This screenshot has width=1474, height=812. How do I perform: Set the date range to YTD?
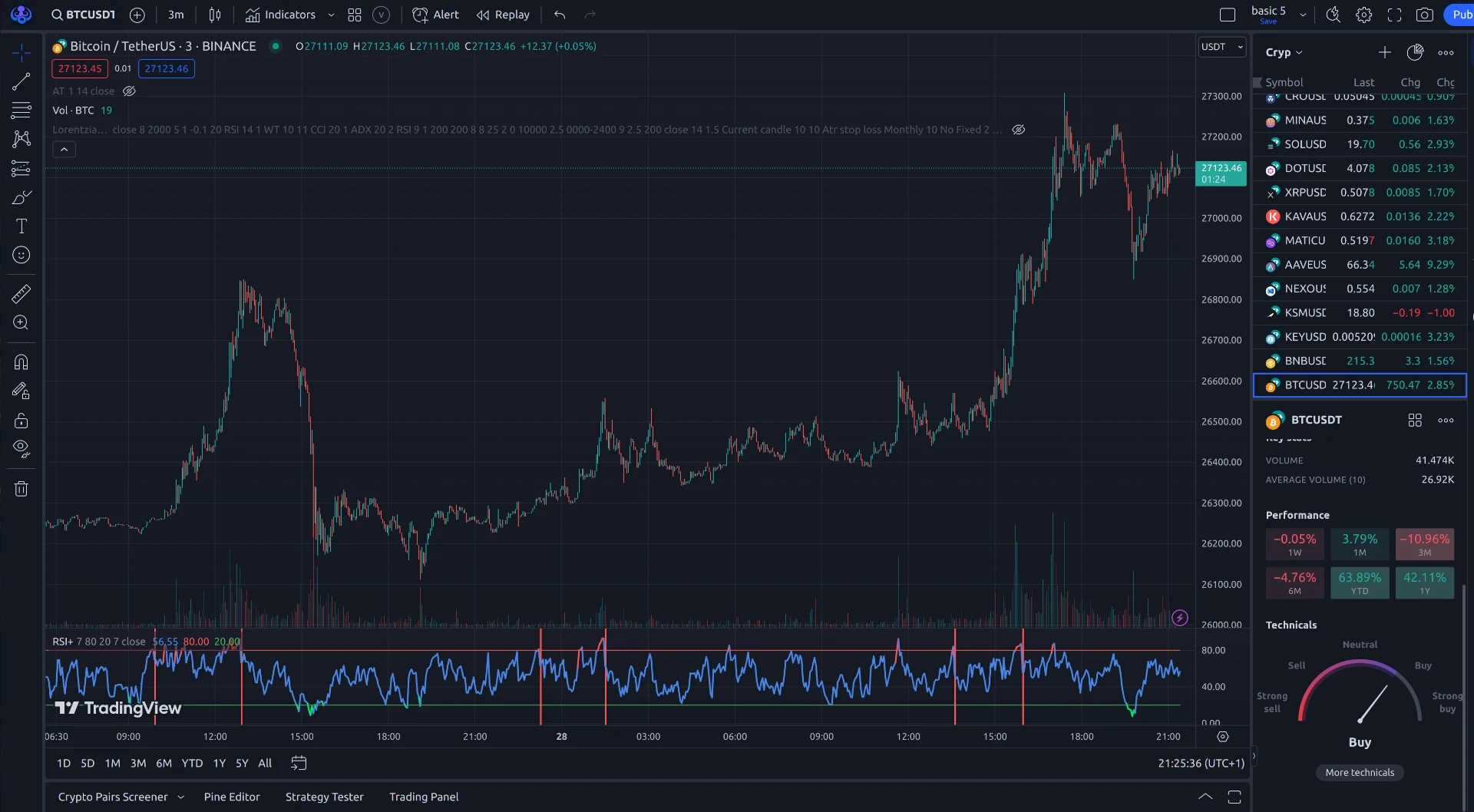pyautogui.click(x=192, y=763)
